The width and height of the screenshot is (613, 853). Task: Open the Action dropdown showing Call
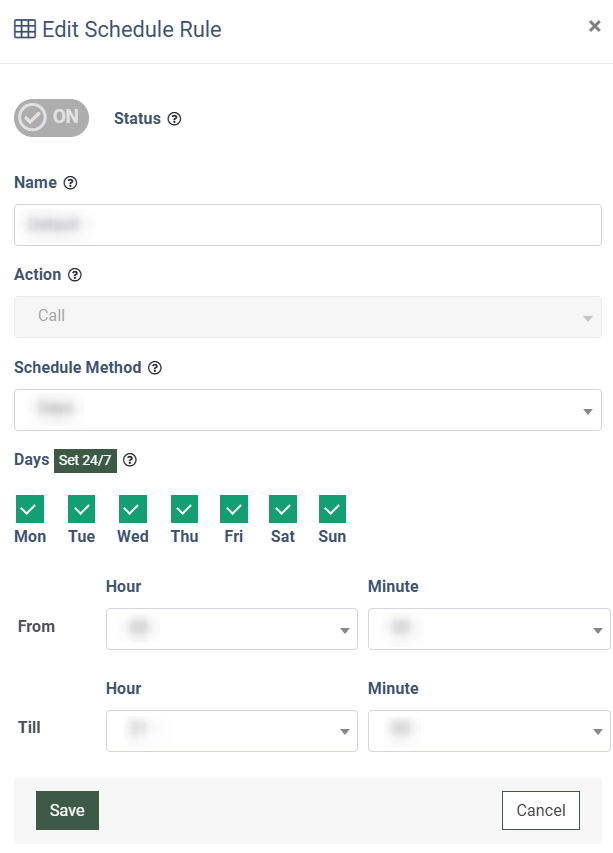(308, 317)
